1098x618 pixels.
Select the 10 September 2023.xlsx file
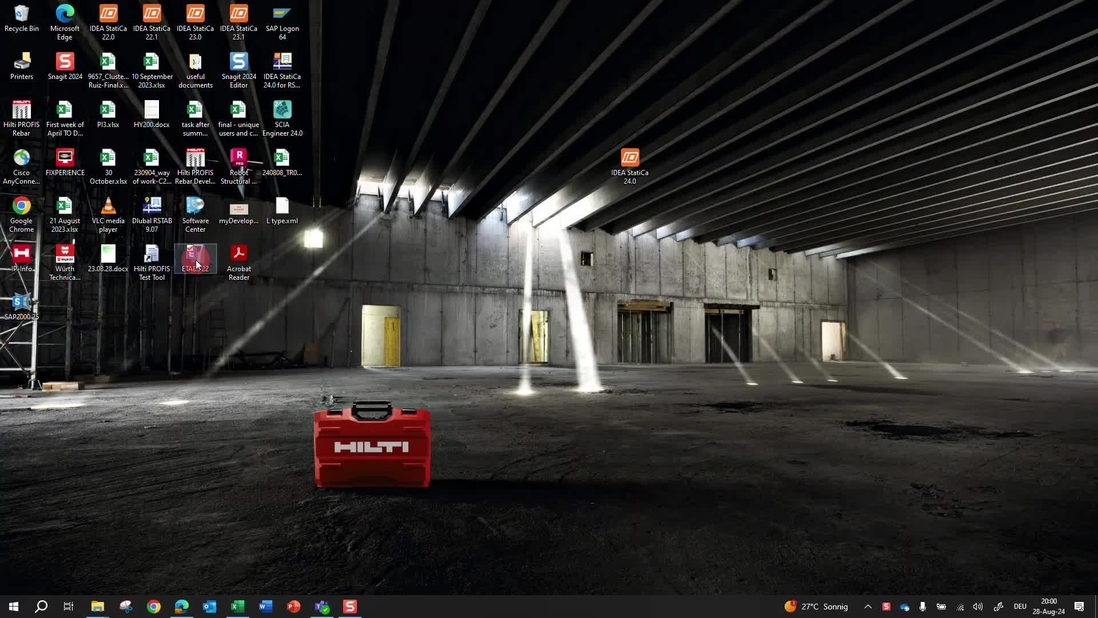[x=151, y=70]
